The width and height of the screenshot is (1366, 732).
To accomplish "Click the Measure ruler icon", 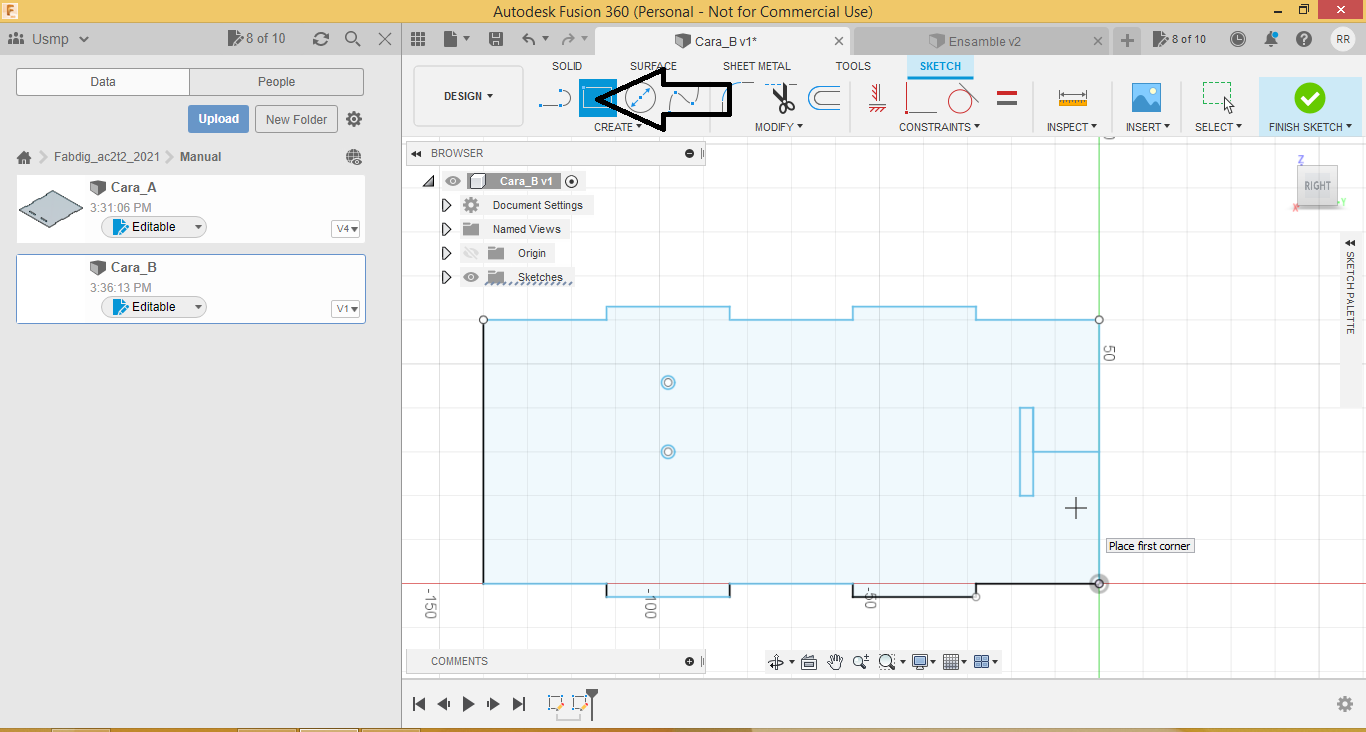I will coord(1072,98).
